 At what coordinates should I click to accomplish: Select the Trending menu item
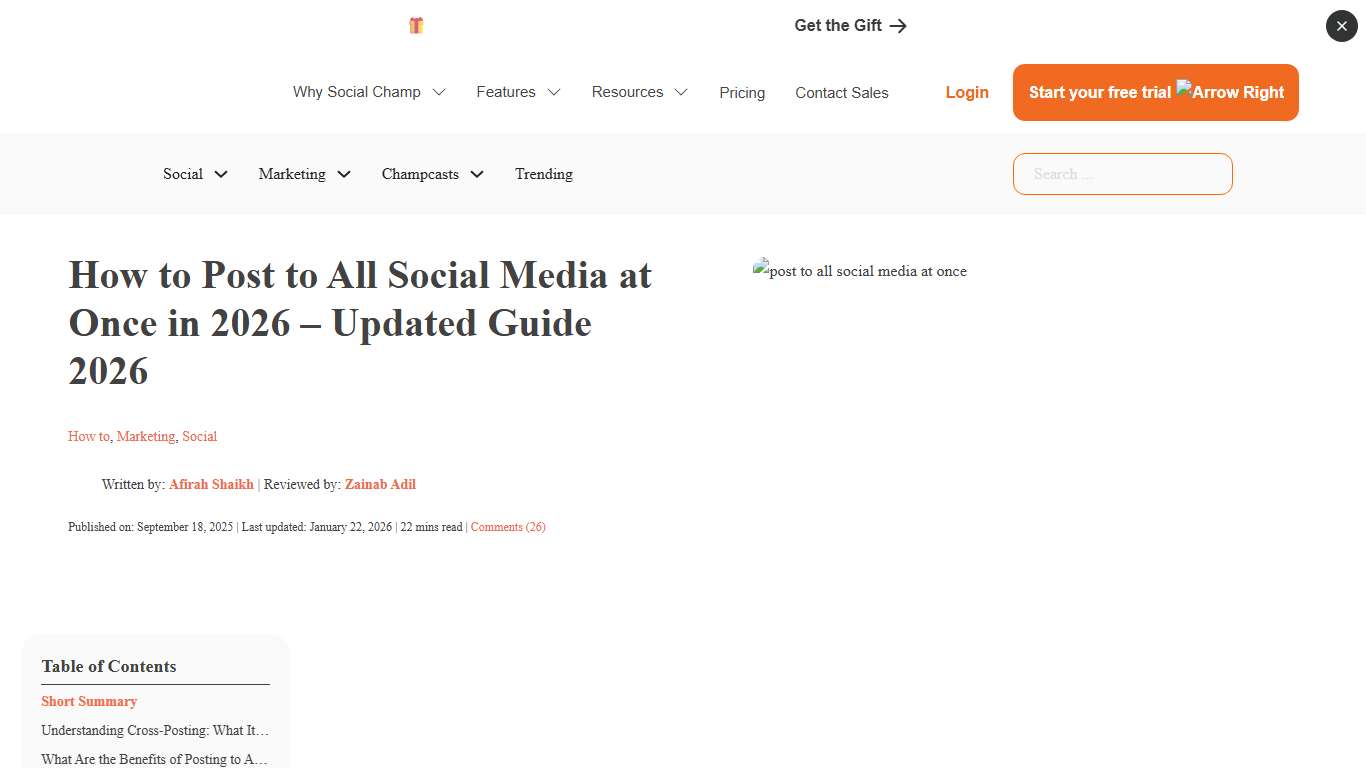click(x=543, y=174)
